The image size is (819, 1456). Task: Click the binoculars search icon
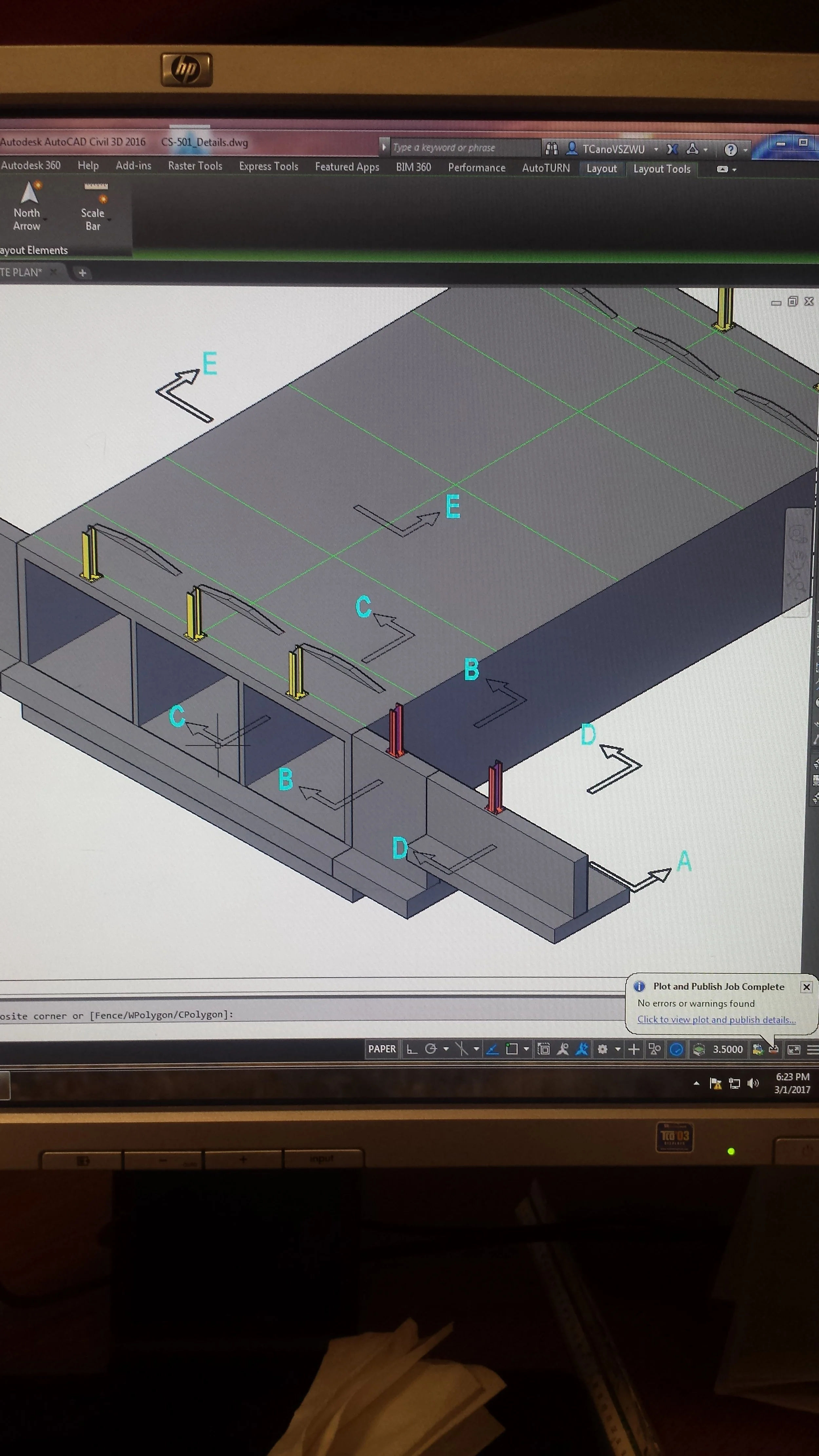552,149
